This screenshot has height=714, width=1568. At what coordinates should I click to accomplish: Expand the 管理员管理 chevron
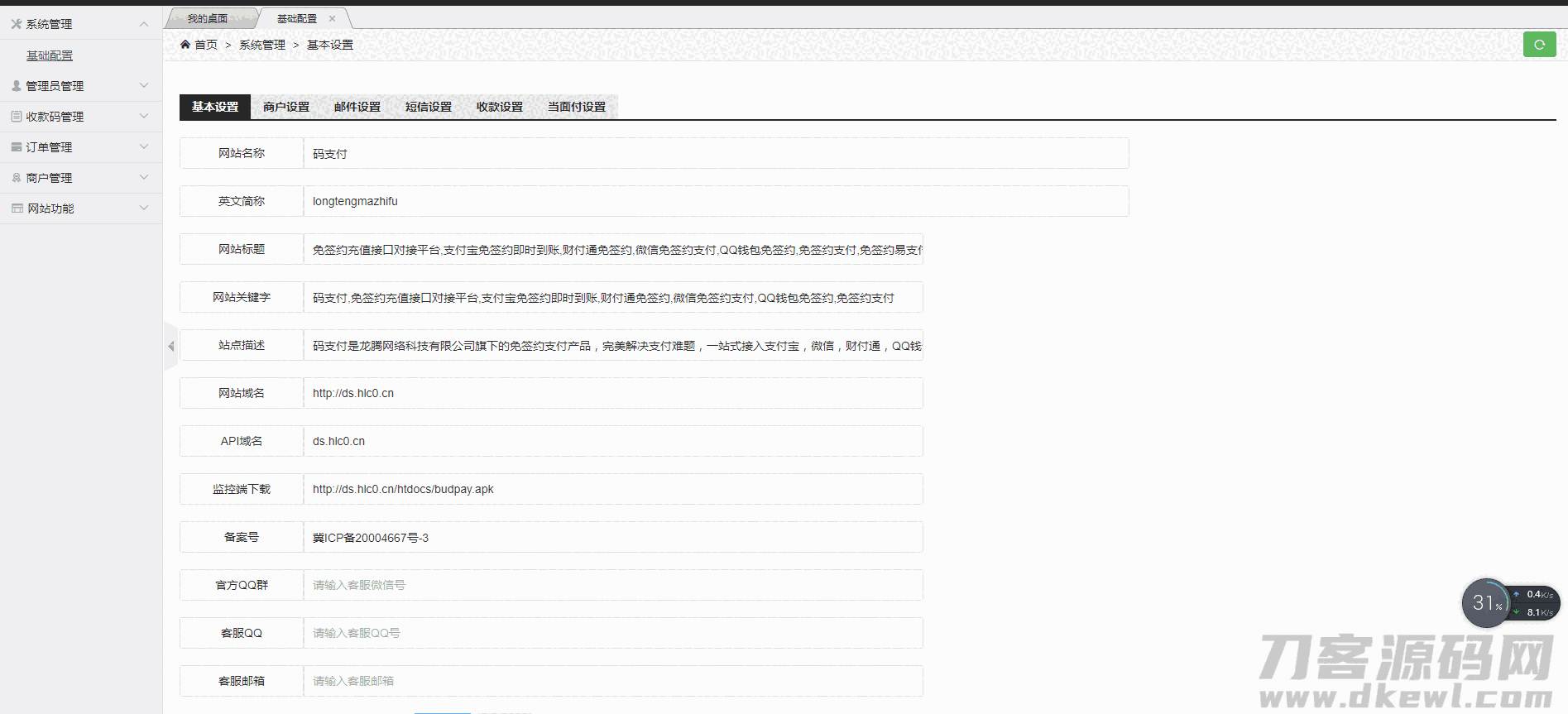(x=144, y=85)
